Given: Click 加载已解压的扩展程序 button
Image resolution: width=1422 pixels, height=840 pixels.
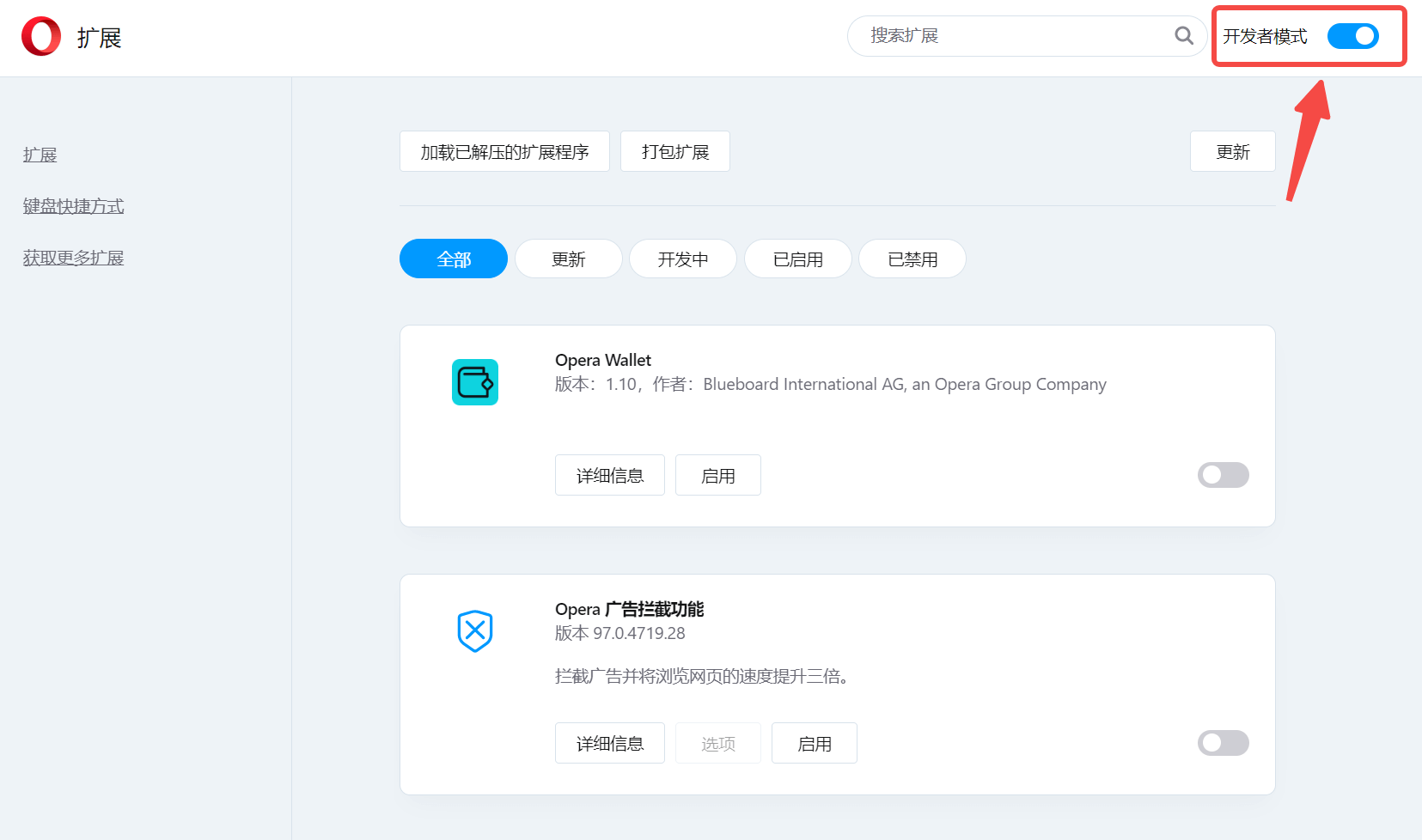Looking at the screenshot, I should coord(504,152).
